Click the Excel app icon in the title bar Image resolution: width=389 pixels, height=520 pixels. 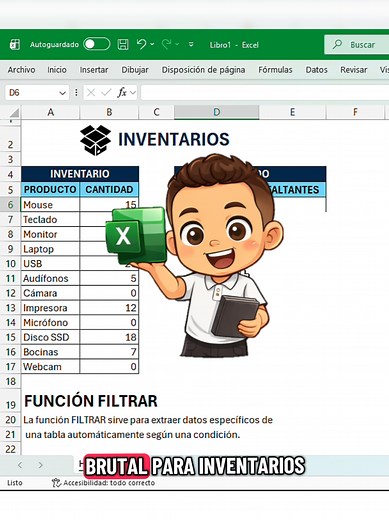15,44
